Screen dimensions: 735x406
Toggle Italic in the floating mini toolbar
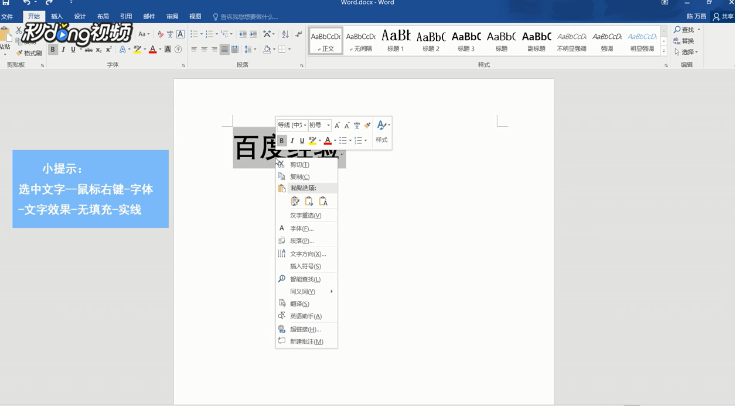[292, 140]
